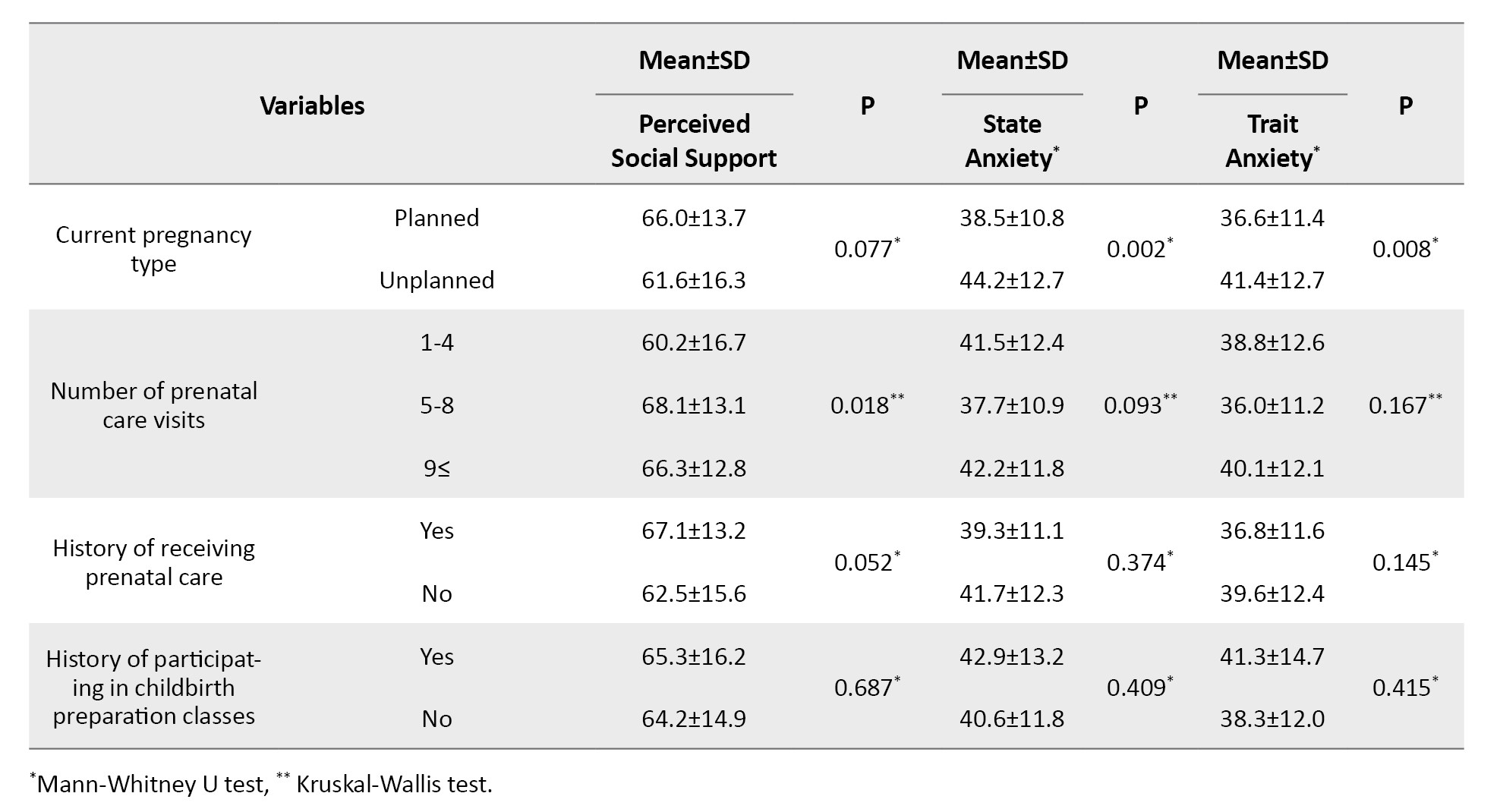
Task: Select Number of prenatal care visits label
Action: click(153, 405)
